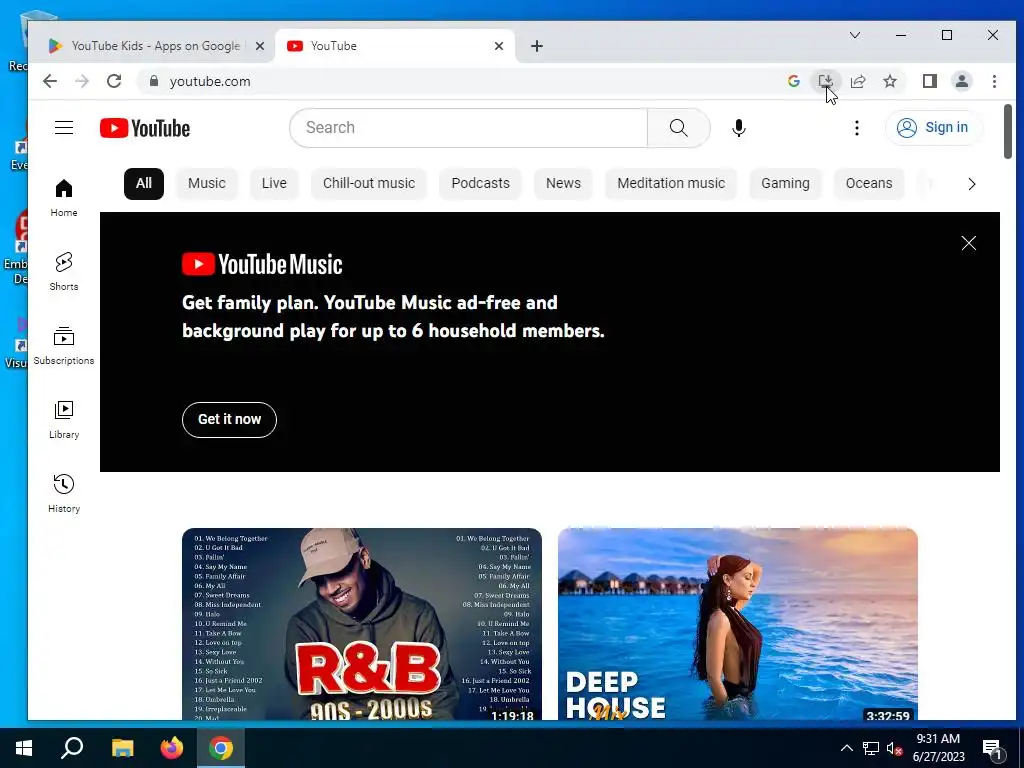This screenshot has width=1024, height=768.
Task: Open Subscriptions in sidebar
Action: [x=64, y=345]
